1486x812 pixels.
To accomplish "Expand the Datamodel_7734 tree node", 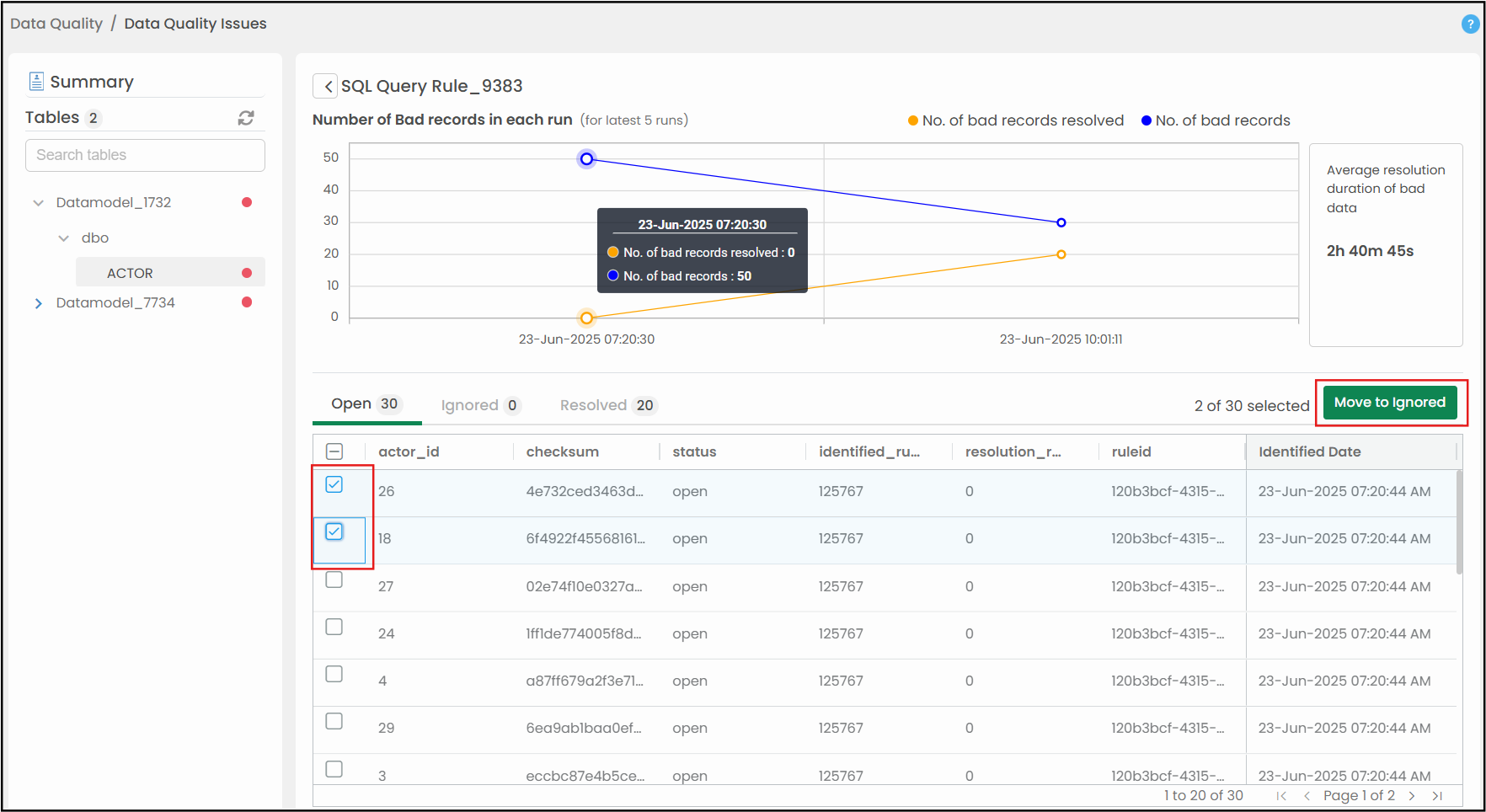I will 38,303.
